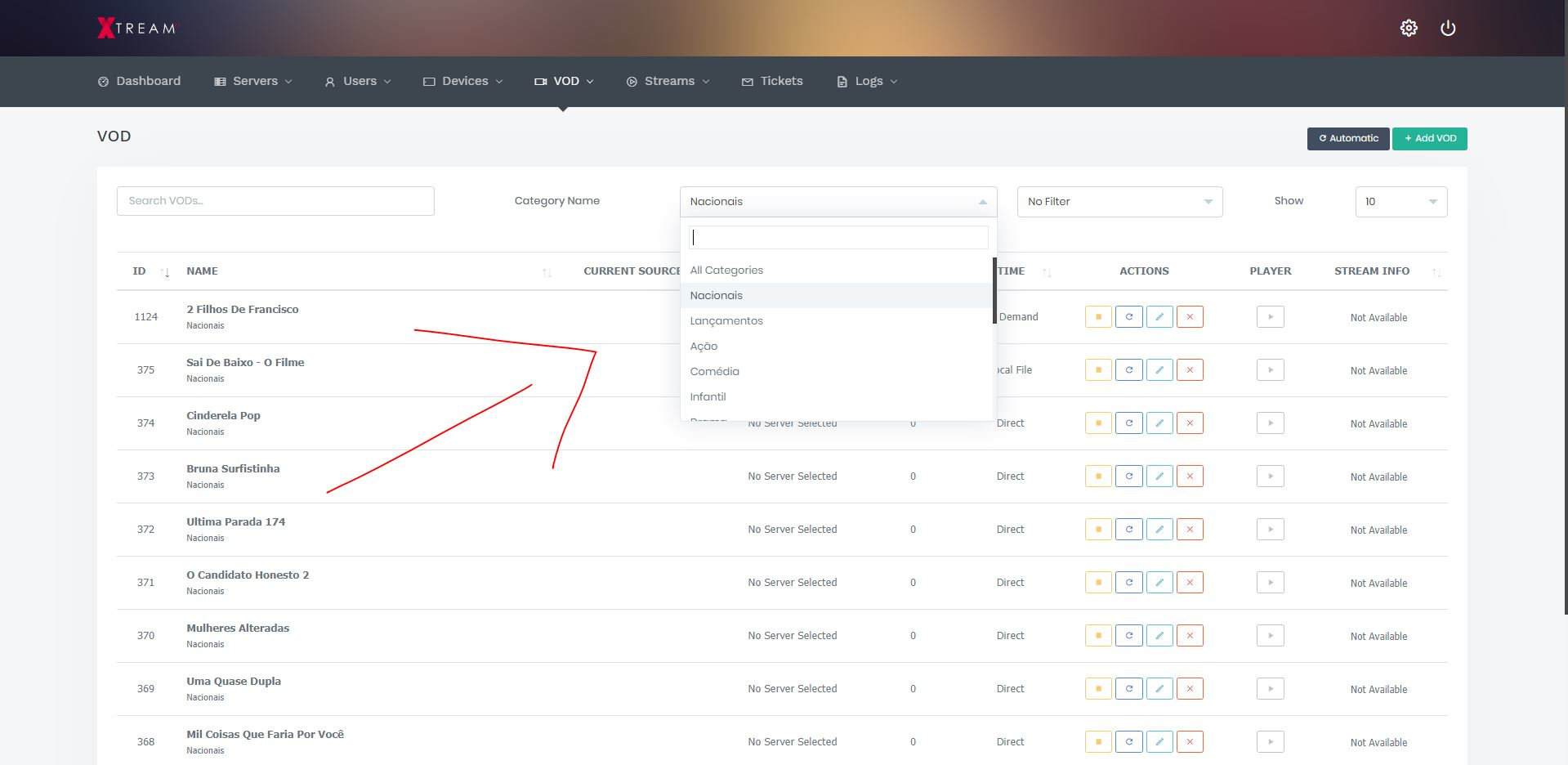Restart the Uma Quase Dupla VOD
Viewport: 1568px width, 765px height.
pos(1129,689)
